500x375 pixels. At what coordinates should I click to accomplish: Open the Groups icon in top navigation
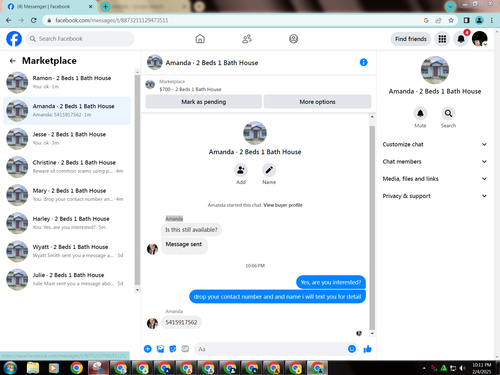tap(293, 39)
